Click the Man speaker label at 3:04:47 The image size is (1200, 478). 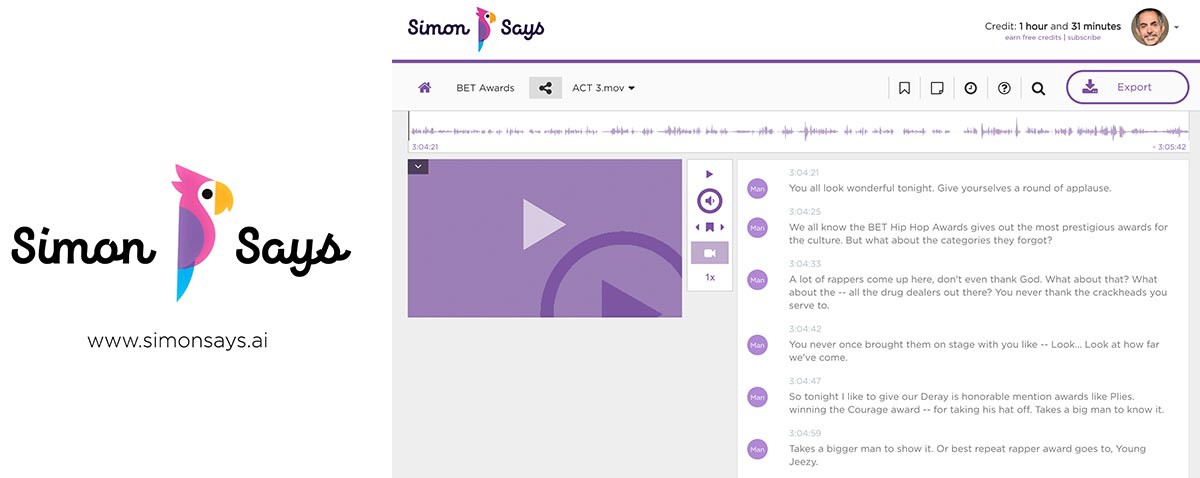pyautogui.click(x=757, y=397)
